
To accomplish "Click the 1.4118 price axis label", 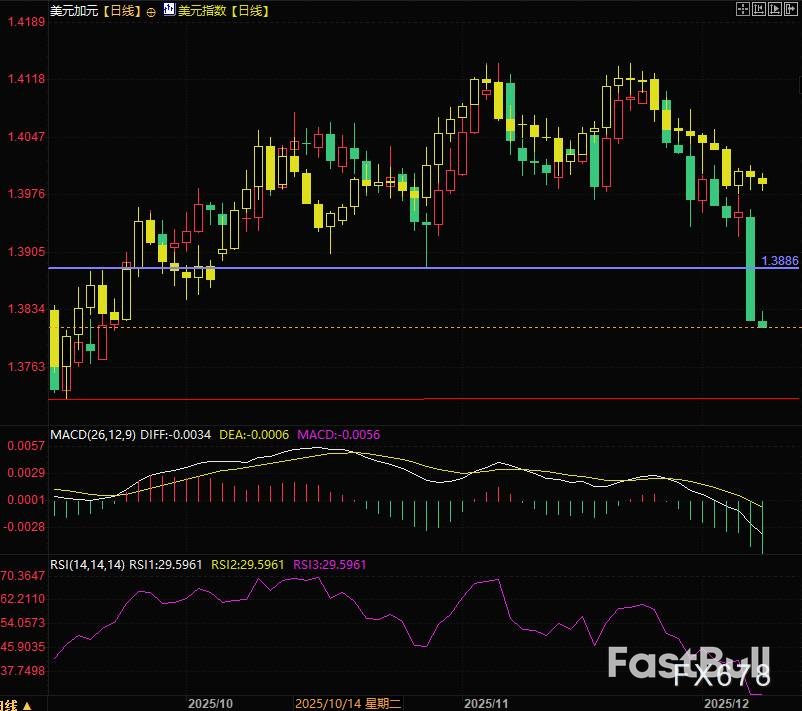I will tap(25, 79).
